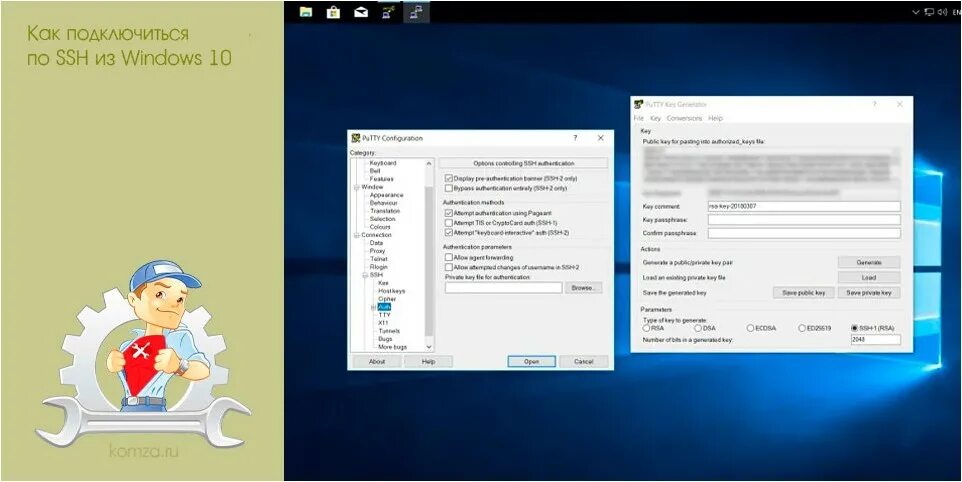
Task: Enable Allow agent forwarding checkbox
Action: click(x=448, y=258)
